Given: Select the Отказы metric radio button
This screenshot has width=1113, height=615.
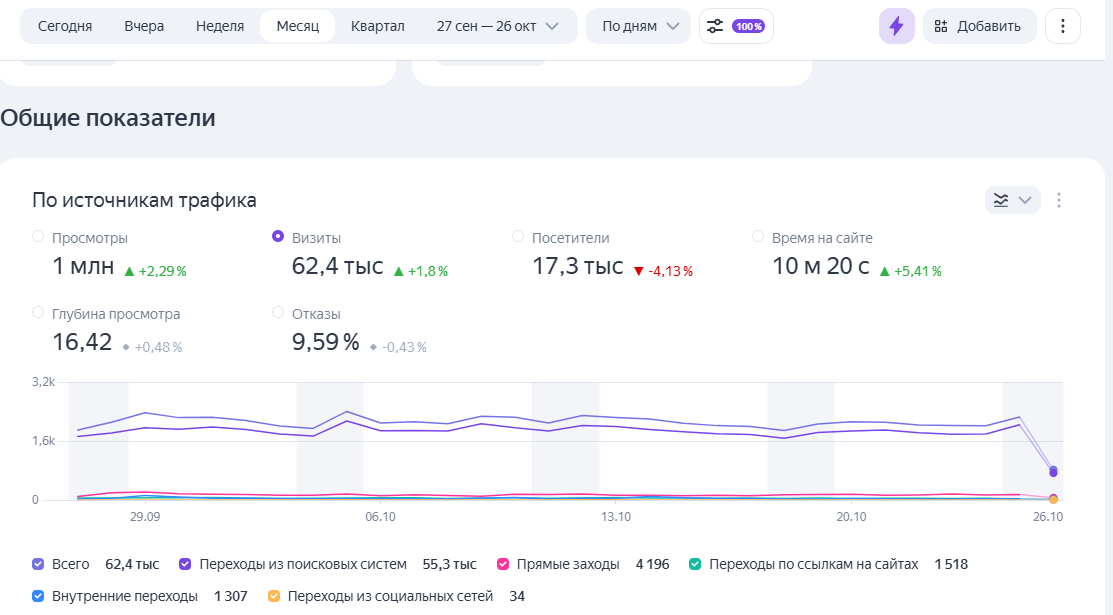Looking at the screenshot, I should [x=278, y=312].
